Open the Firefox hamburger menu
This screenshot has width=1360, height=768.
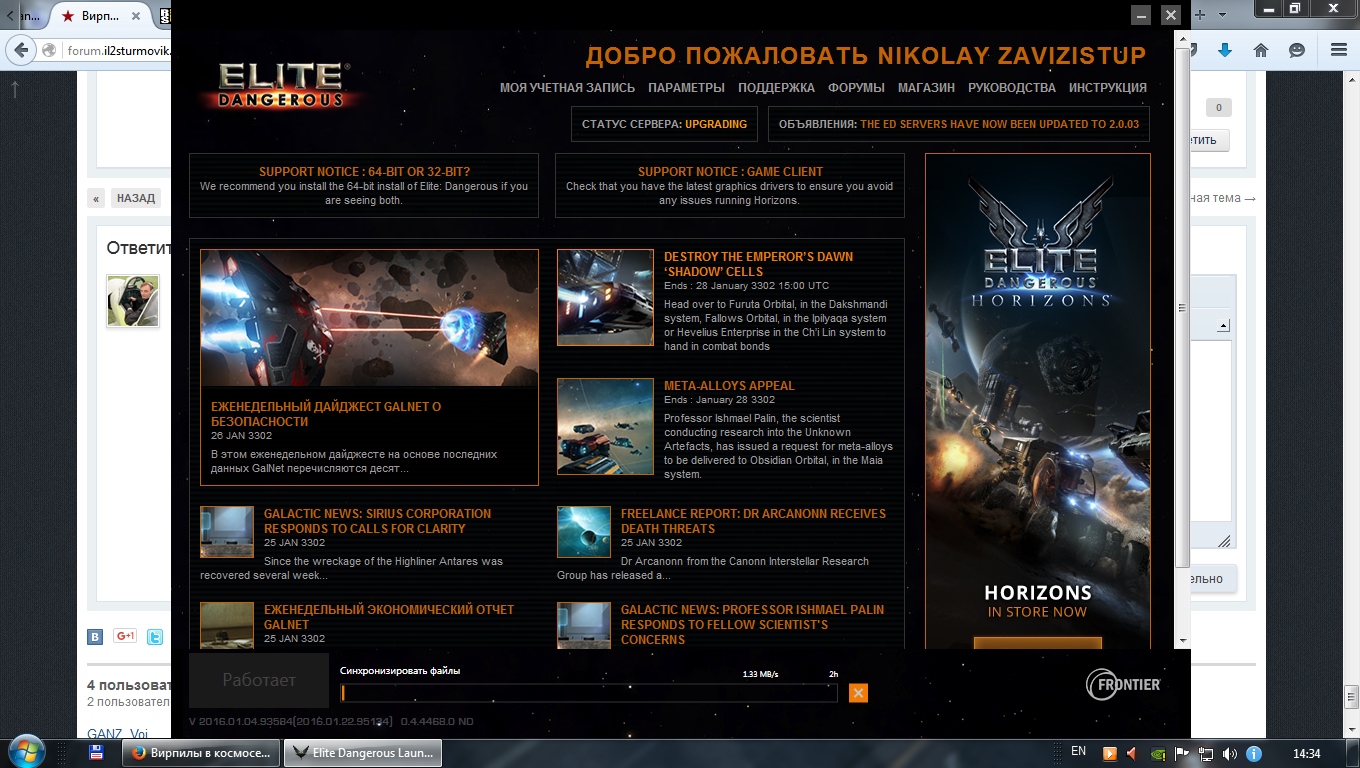coord(1339,50)
